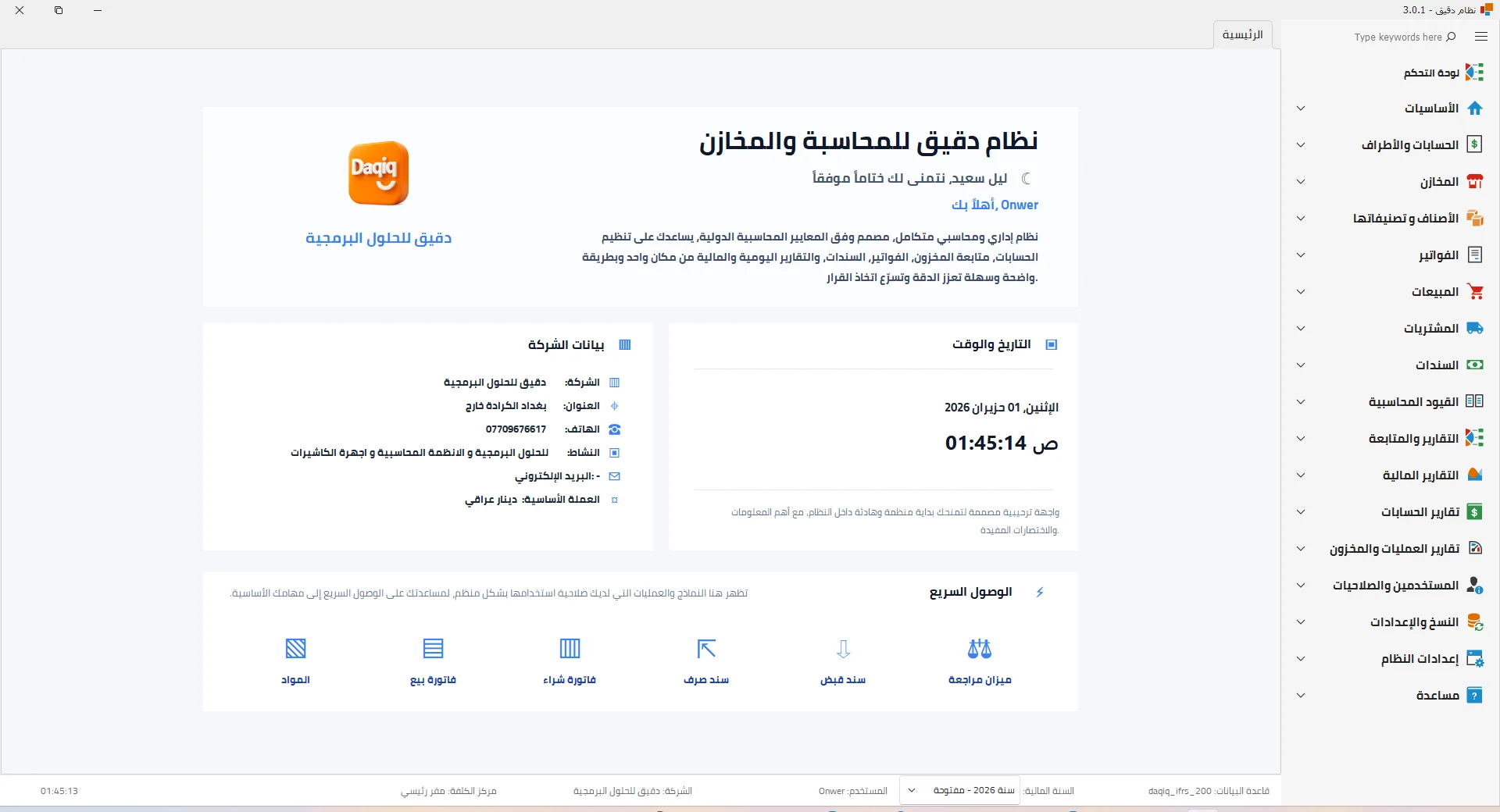
Task: Expand القيود المحاسبية section chevron
Action: coord(1301,402)
